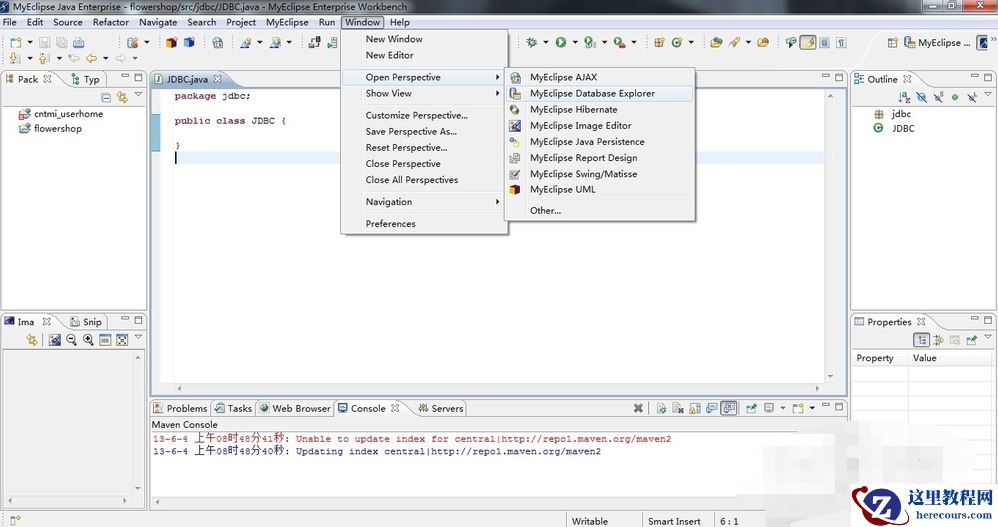This screenshot has width=998, height=527.
Task: Click the Debug bug icon
Action: (531, 42)
